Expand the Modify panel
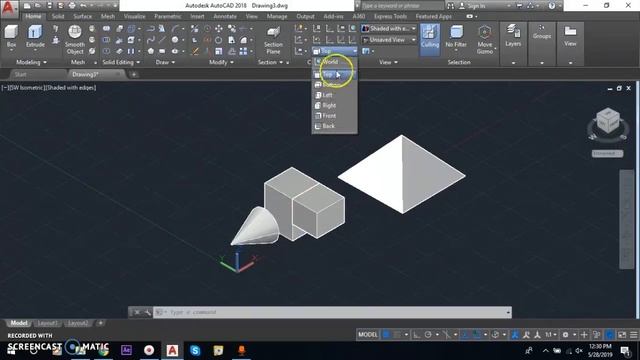This screenshot has width=640, height=360. point(221,62)
